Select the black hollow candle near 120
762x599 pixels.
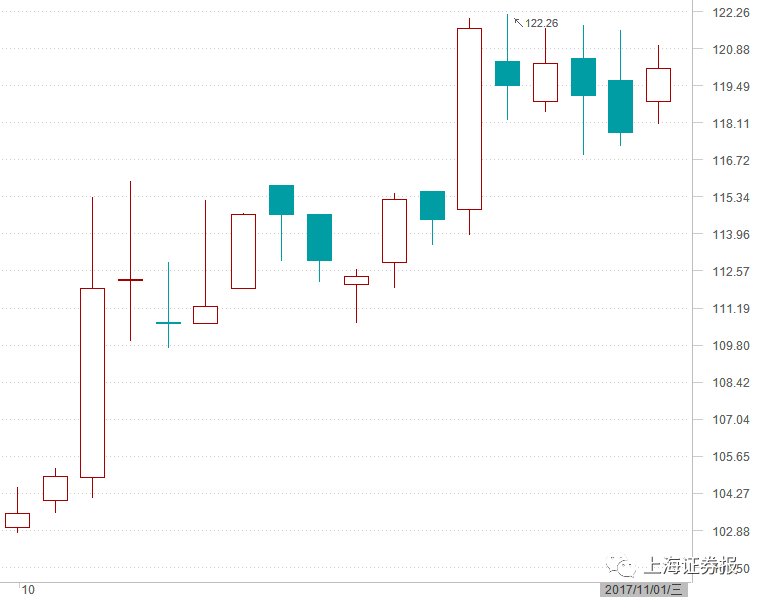pyautogui.click(x=545, y=82)
